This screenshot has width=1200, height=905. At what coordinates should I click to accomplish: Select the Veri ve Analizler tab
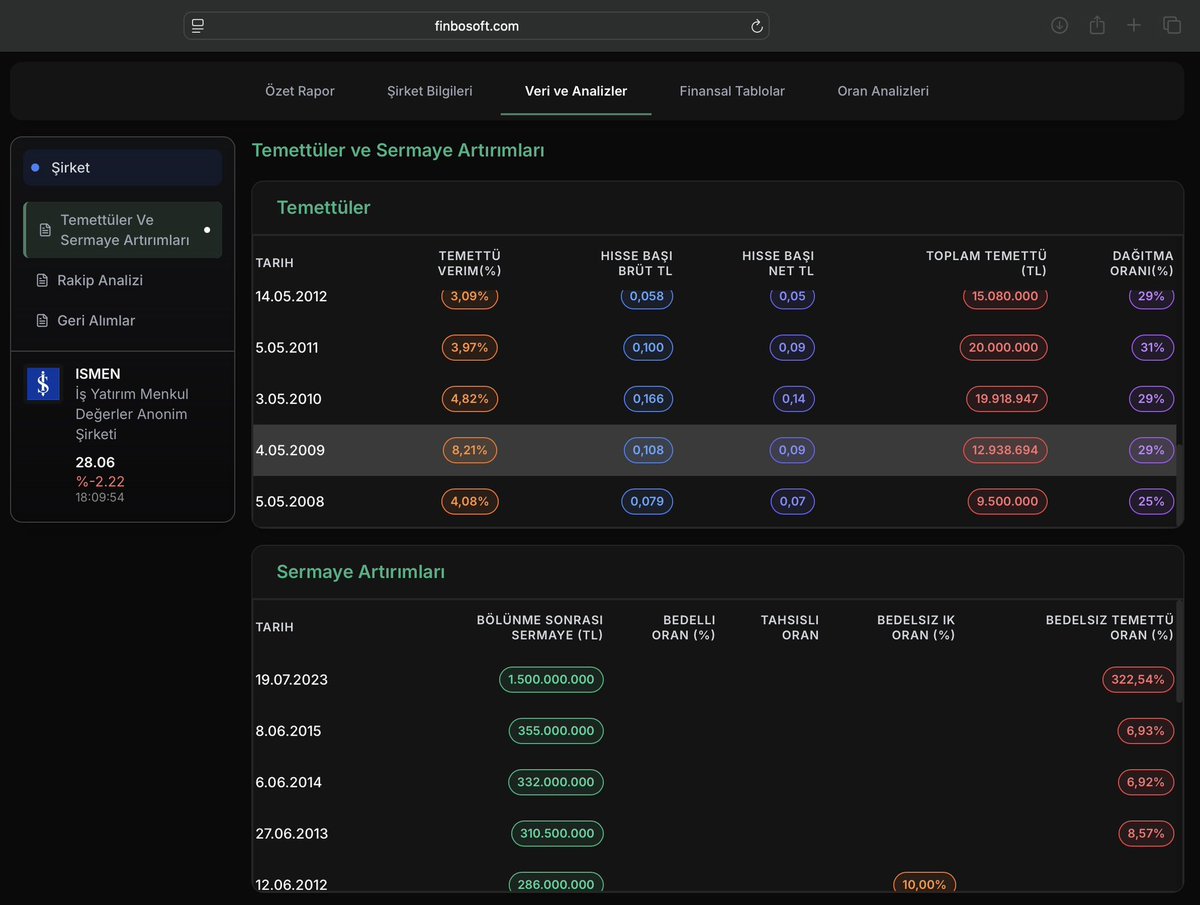pos(576,91)
